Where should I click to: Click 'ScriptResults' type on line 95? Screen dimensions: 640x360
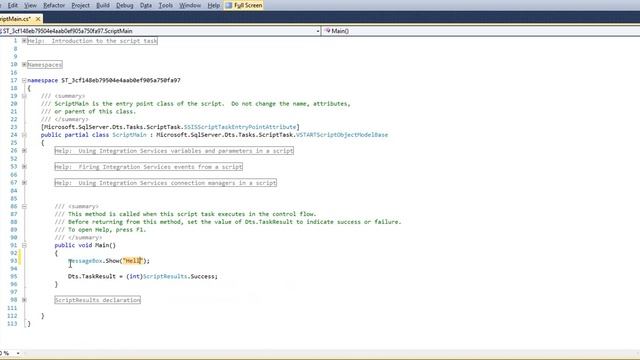(165, 276)
